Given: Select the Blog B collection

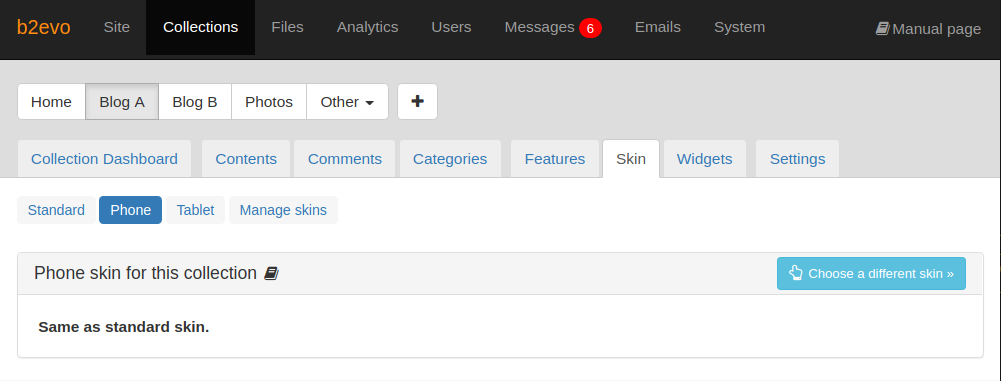Looking at the screenshot, I should coord(195,101).
